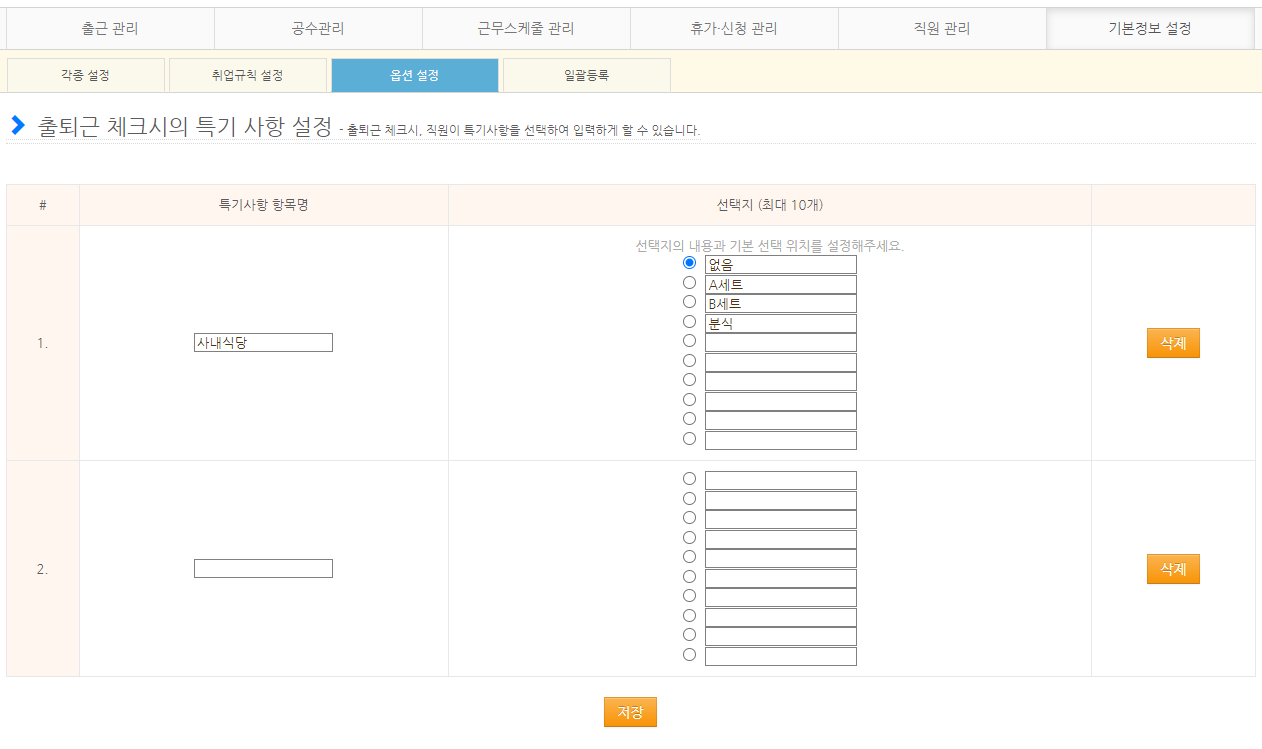Set B세트 as default choice

(x=689, y=302)
